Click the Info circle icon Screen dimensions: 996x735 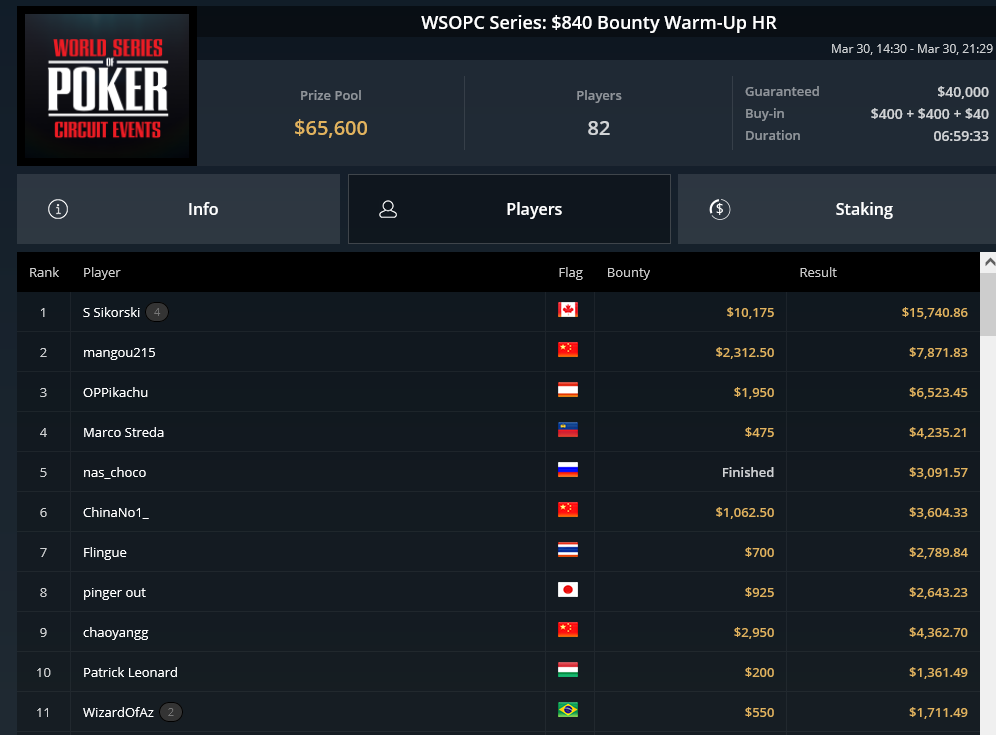[58, 209]
